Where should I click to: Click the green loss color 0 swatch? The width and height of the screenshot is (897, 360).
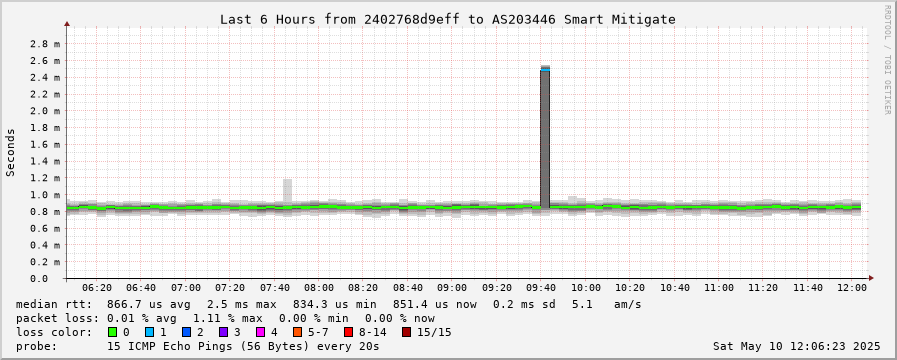(112, 332)
